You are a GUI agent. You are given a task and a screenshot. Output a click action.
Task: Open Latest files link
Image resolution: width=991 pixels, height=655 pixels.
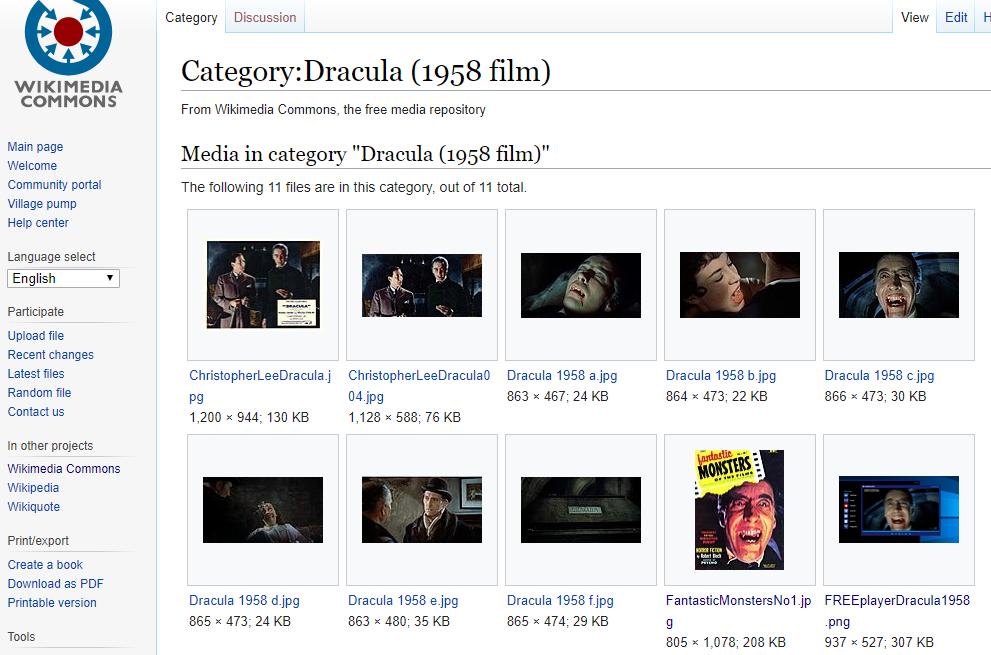pyautogui.click(x=36, y=374)
